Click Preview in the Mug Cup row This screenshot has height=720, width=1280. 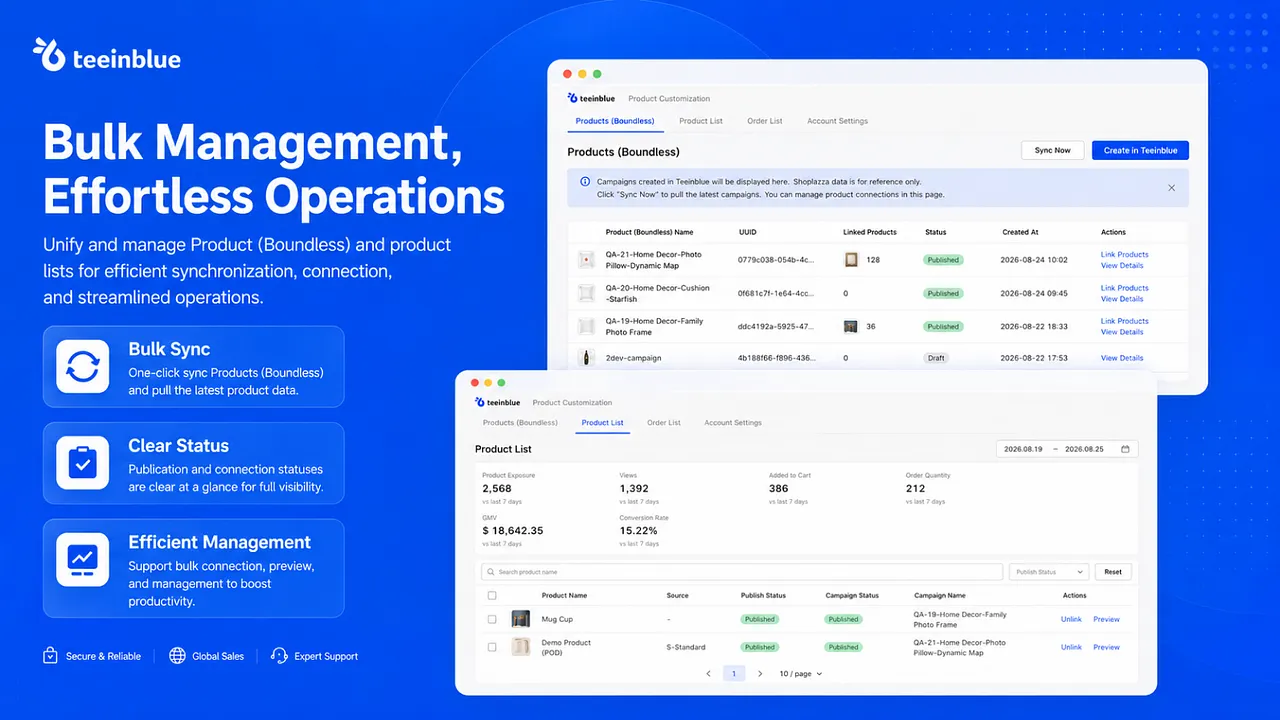(x=1106, y=619)
